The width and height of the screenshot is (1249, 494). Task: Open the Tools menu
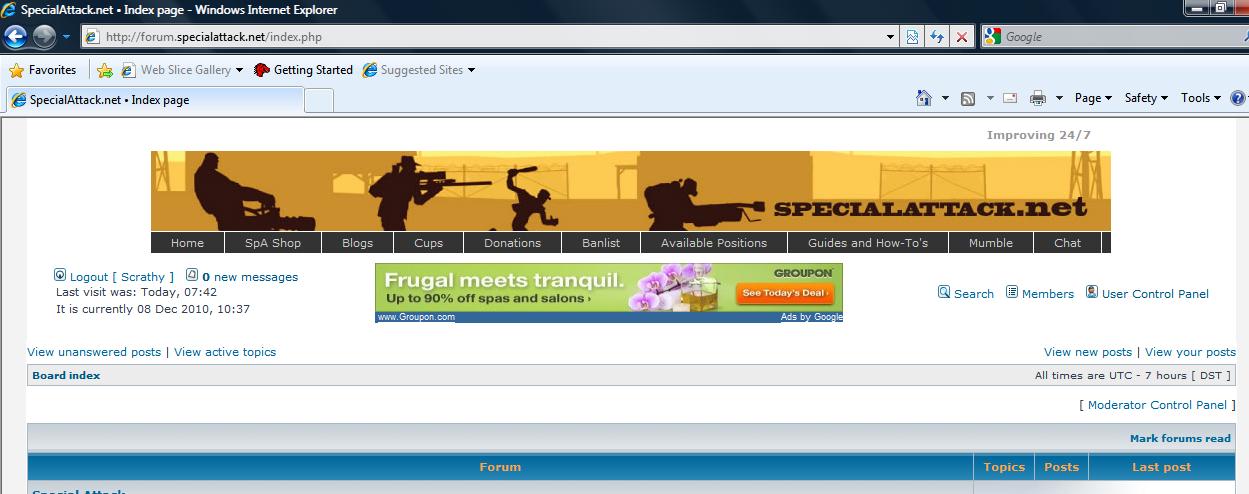(1201, 98)
